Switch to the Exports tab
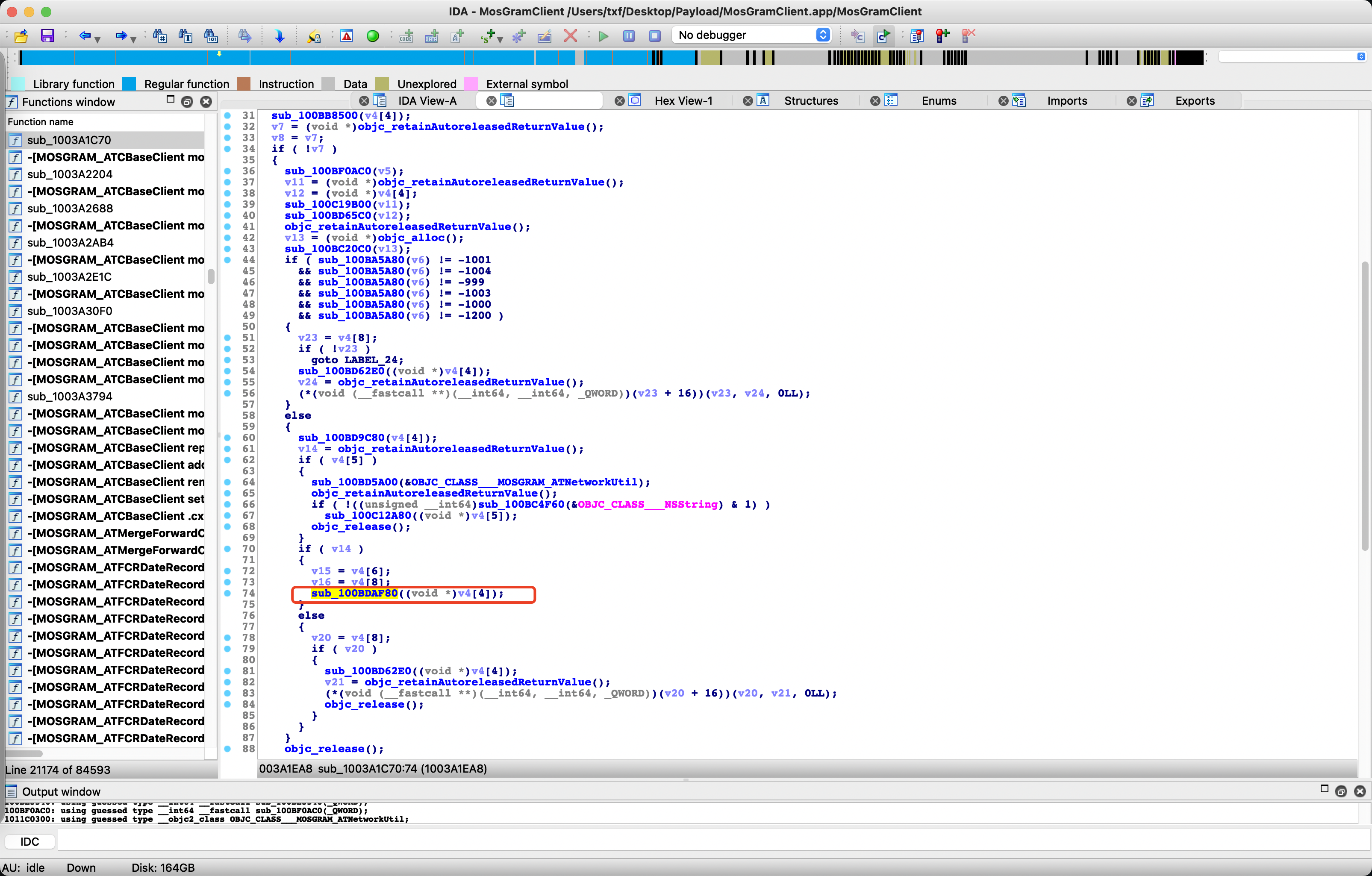The height and width of the screenshot is (876, 1372). pyautogui.click(x=1195, y=101)
